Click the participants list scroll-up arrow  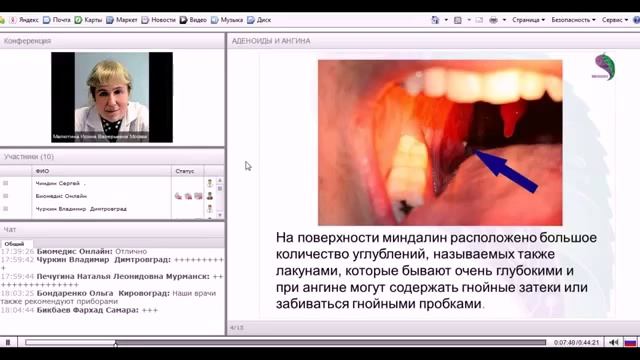(220, 180)
